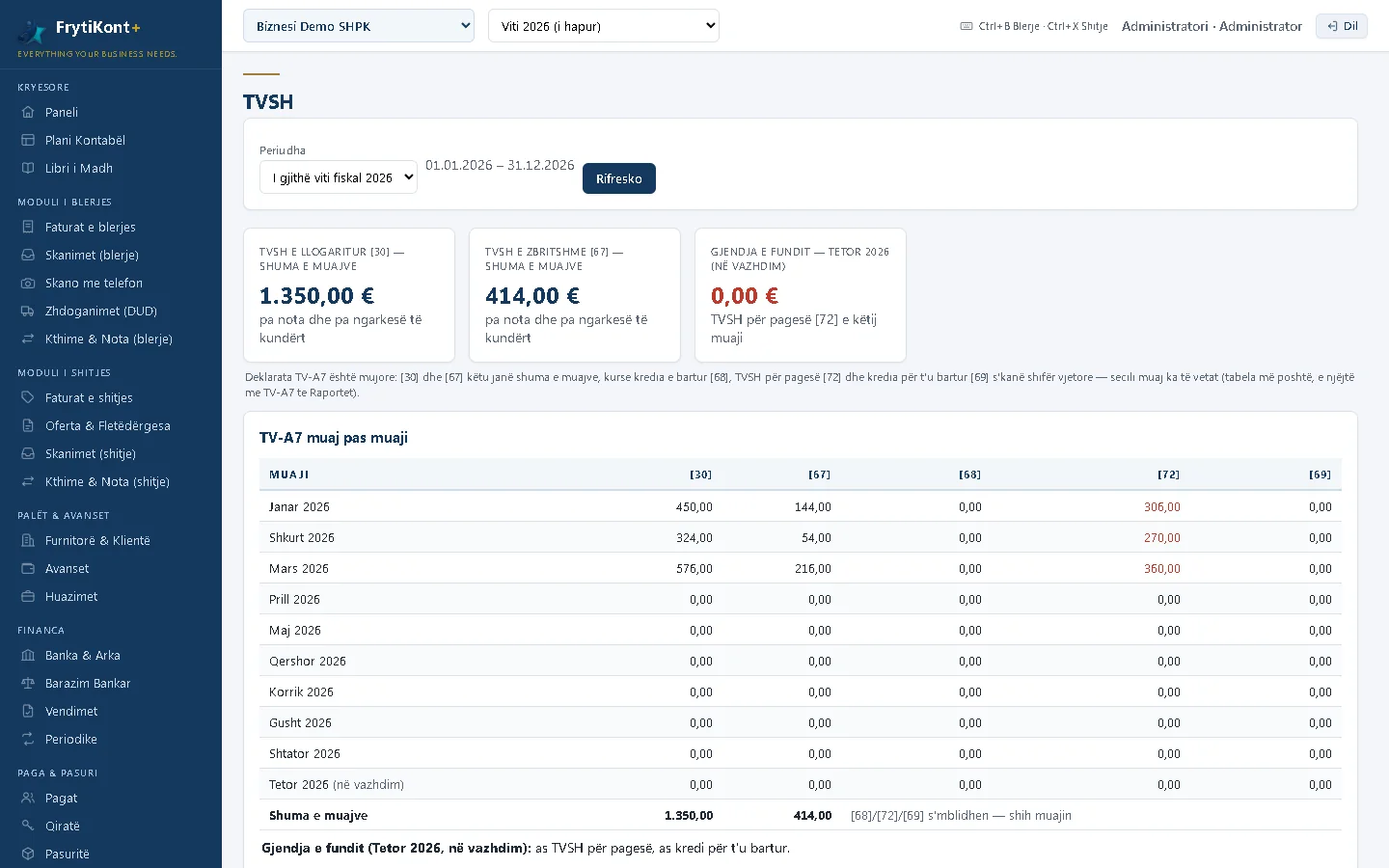Expand the Periudha period dropdown
Image resolution: width=1389 pixels, height=868 pixels.
339,177
